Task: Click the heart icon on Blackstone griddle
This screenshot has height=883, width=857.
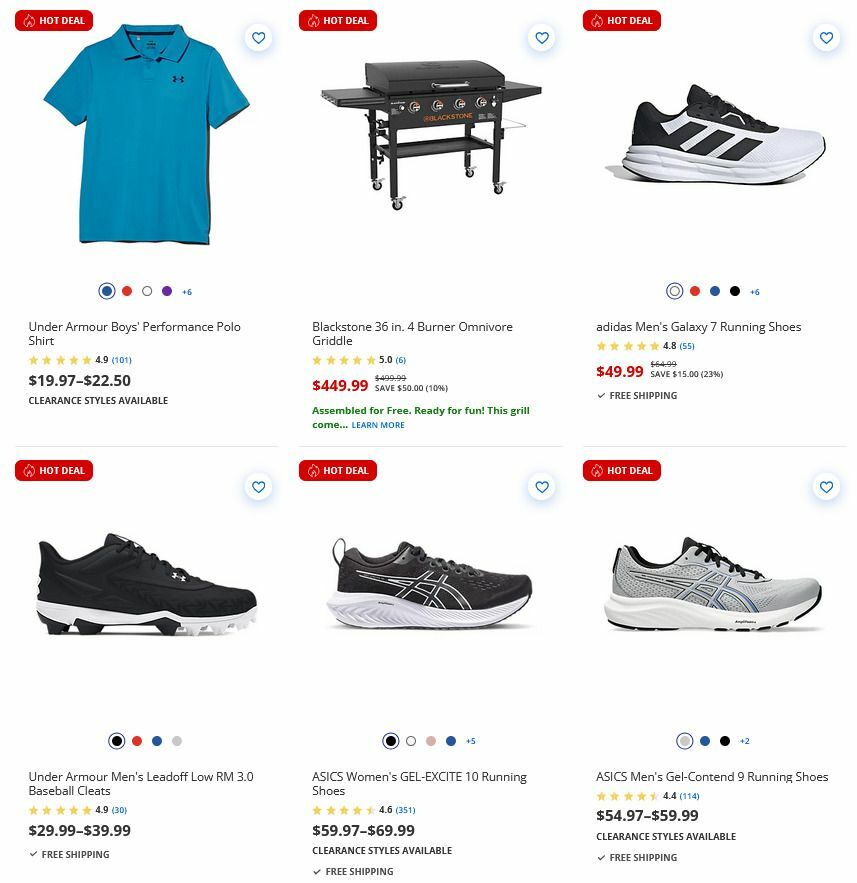Action: tap(542, 38)
